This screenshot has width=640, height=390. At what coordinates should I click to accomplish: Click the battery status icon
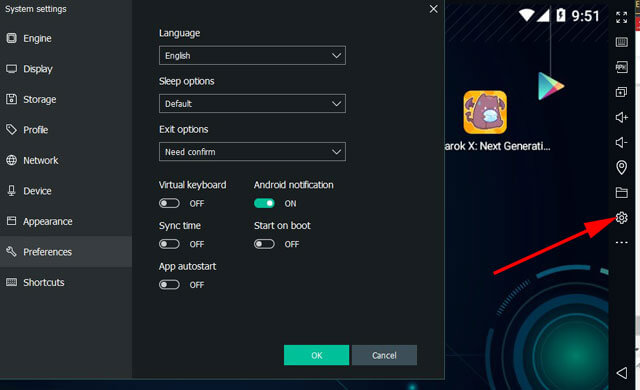tap(561, 16)
